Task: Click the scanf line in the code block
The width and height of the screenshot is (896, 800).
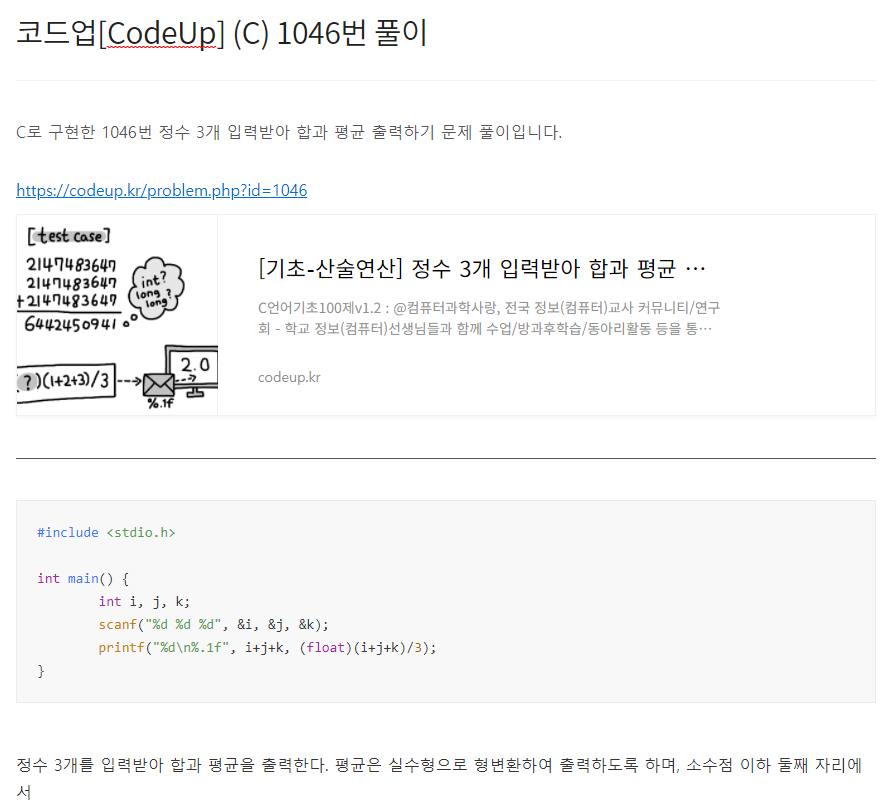Action: click(x=214, y=625)
